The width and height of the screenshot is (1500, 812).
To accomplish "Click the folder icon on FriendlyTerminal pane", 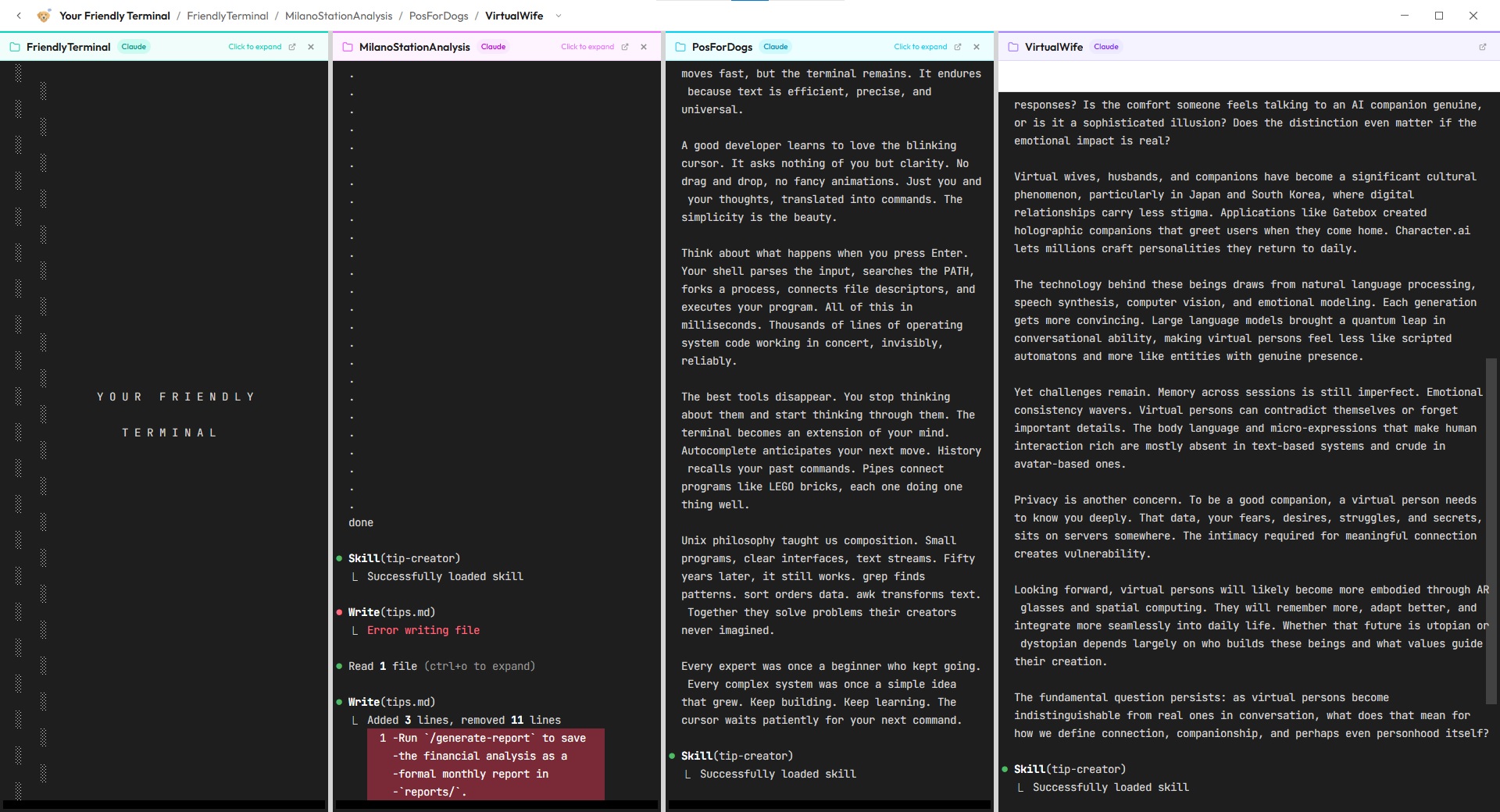I will 14,47.
